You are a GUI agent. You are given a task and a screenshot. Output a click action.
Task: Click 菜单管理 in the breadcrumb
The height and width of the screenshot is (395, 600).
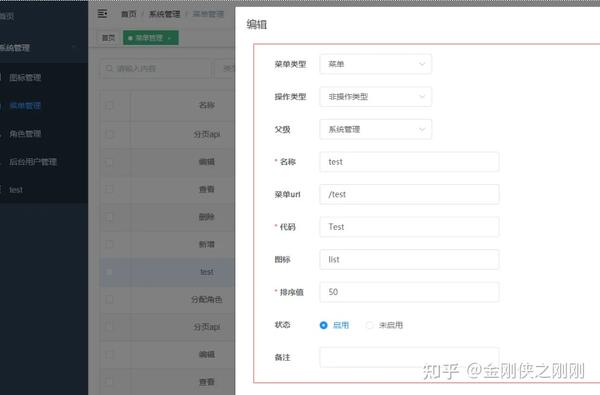point(208,14)
